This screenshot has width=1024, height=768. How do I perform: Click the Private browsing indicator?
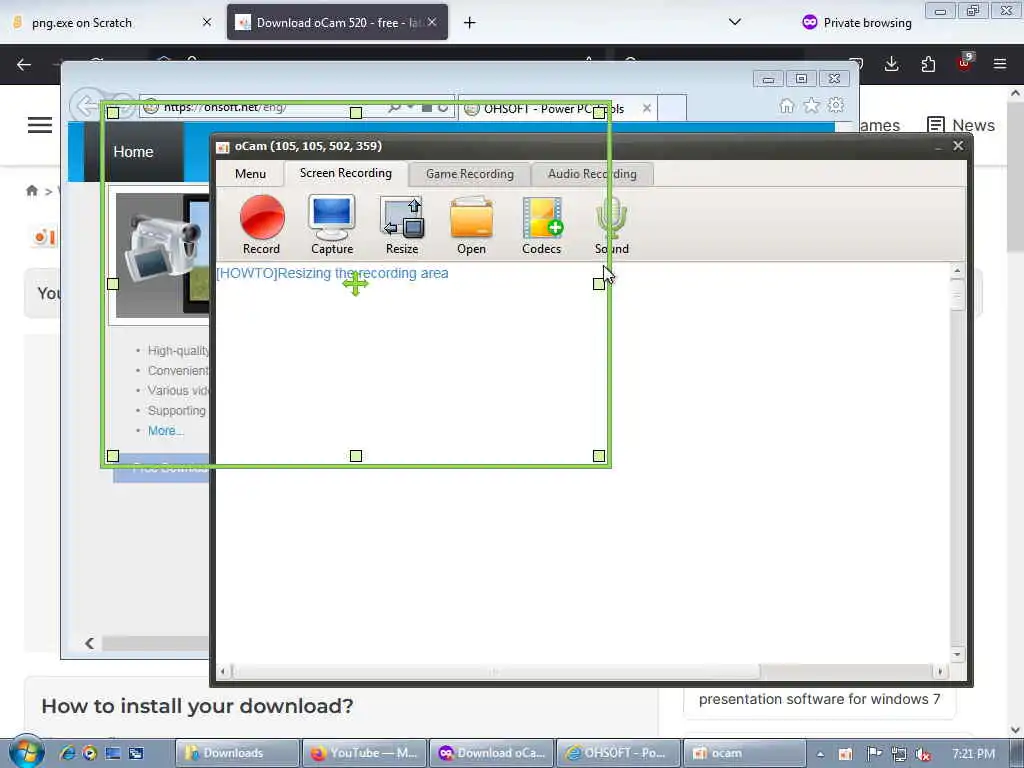(856, 23)
